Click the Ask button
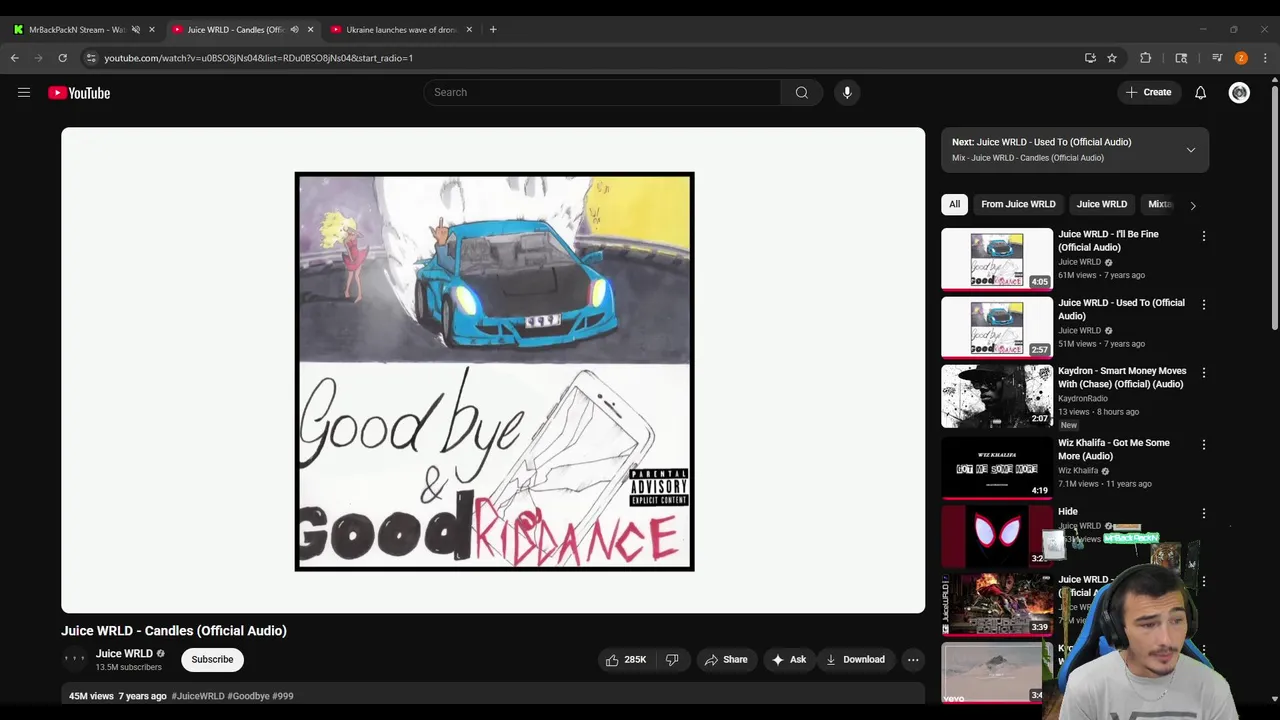Image resolution: width=1280 pixels, height=720 pixels. pos(788,660)
